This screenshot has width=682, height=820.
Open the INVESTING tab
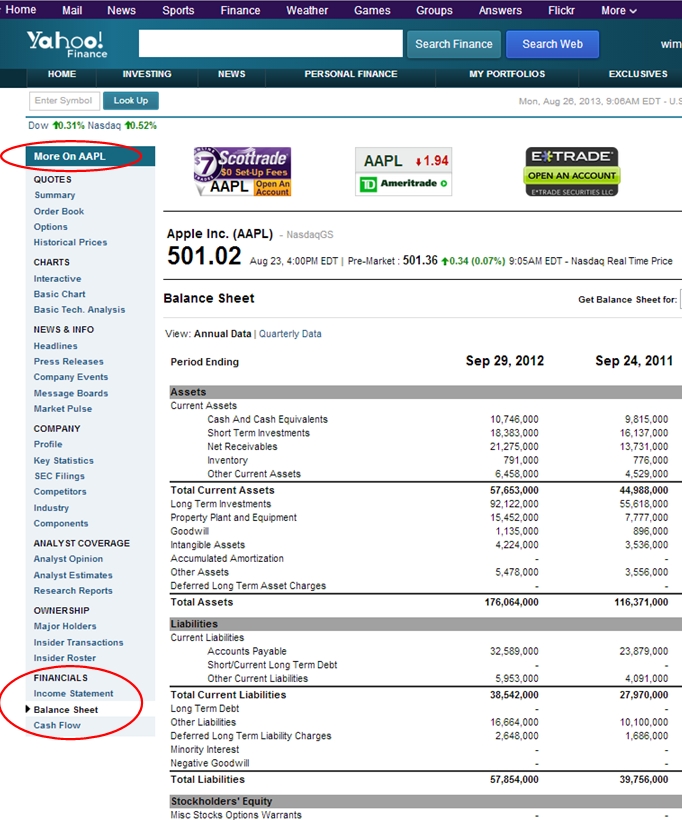pos(147,74)
